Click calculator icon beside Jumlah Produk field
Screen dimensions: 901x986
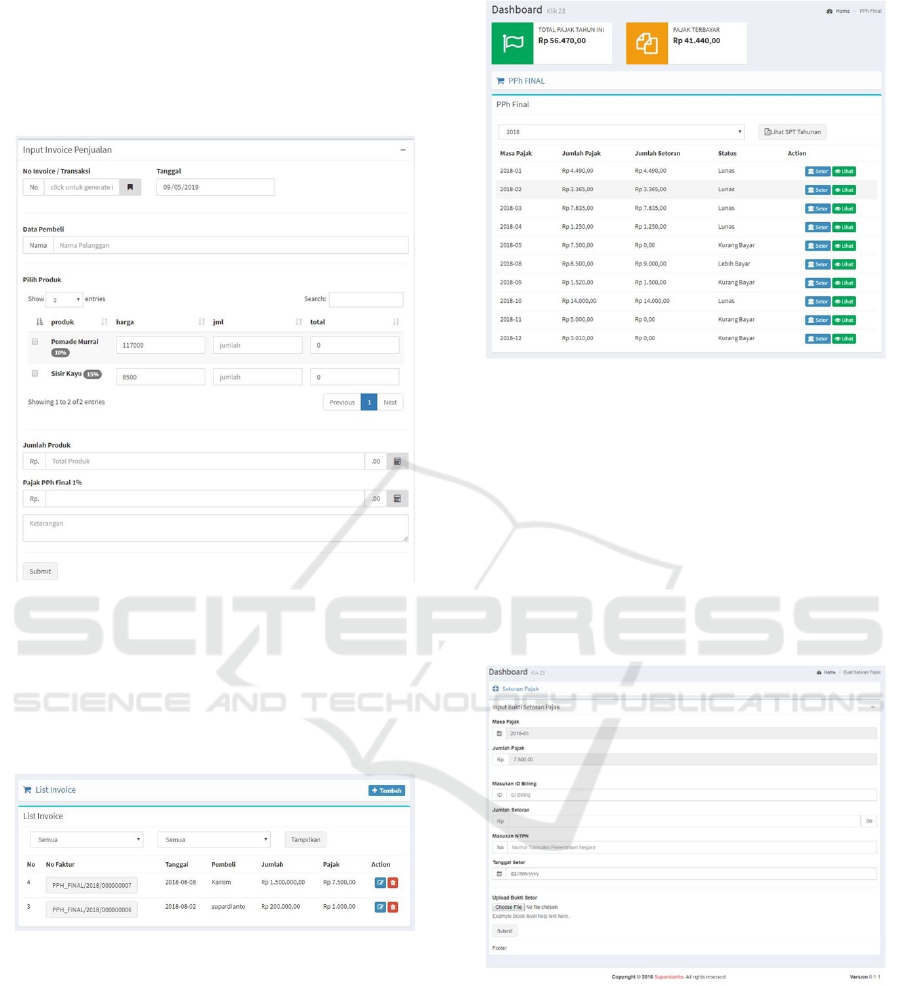coord(397,461)
